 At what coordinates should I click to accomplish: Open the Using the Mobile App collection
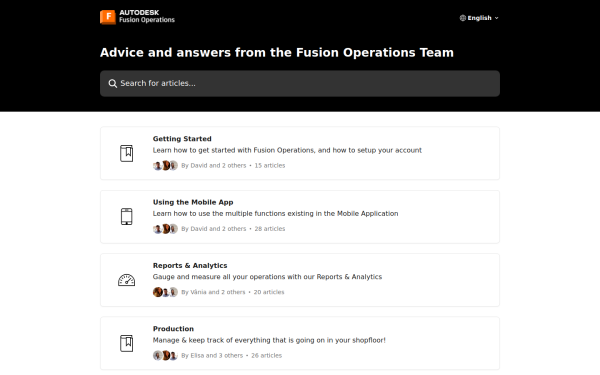coord(300,217)
